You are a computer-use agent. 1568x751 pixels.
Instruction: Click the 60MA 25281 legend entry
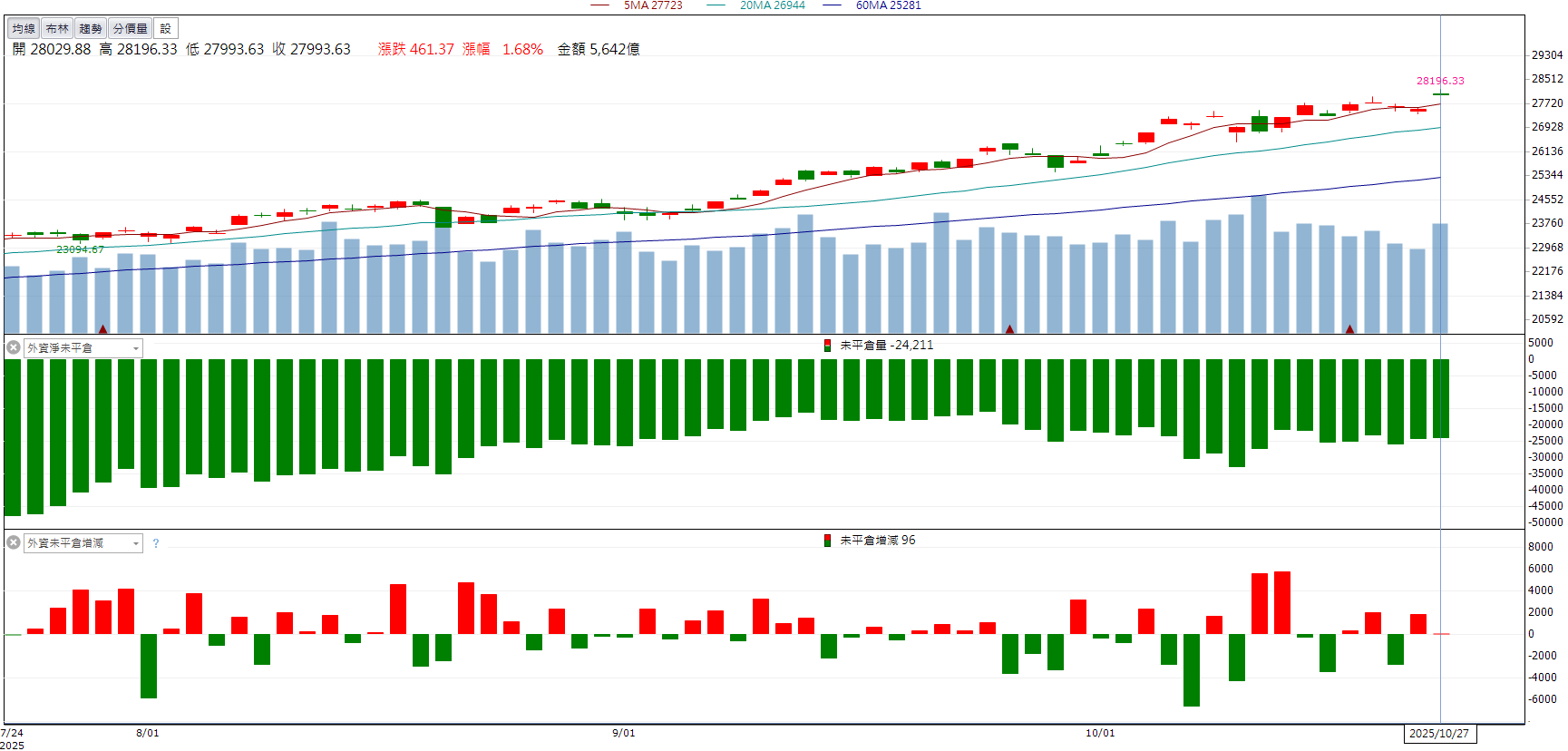pos(889,5)
